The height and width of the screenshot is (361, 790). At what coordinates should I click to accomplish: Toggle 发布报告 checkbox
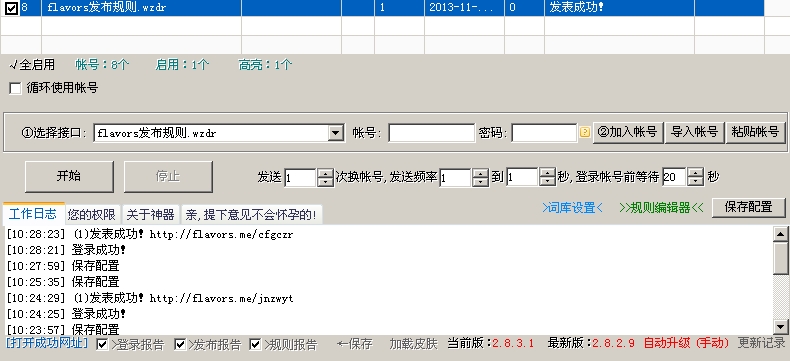[x=180, y=344]
